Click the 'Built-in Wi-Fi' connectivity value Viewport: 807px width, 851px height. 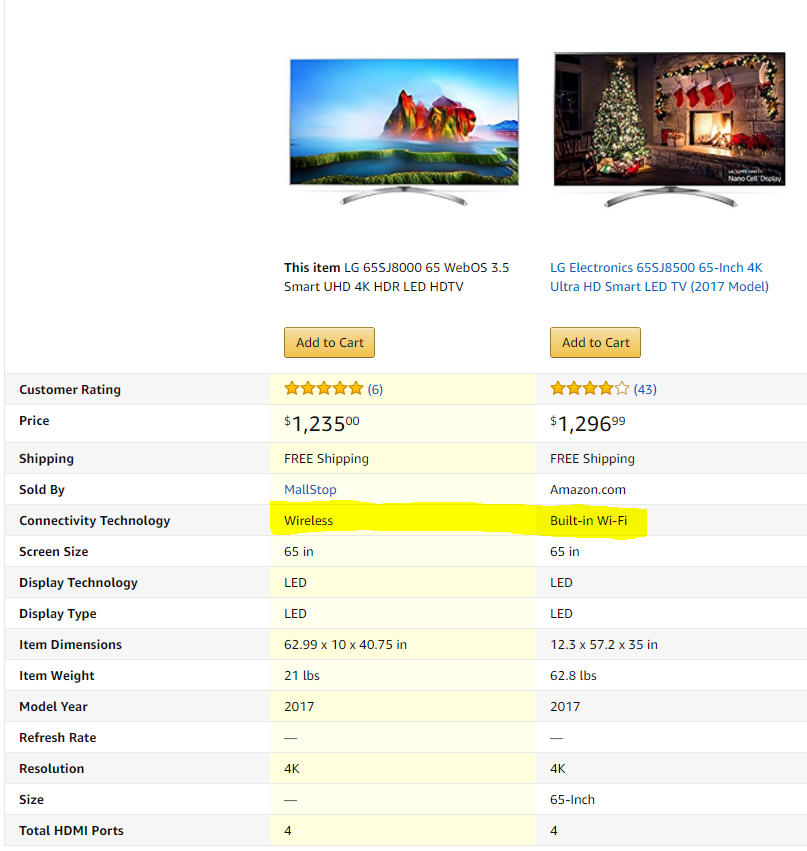coord(588,520)
